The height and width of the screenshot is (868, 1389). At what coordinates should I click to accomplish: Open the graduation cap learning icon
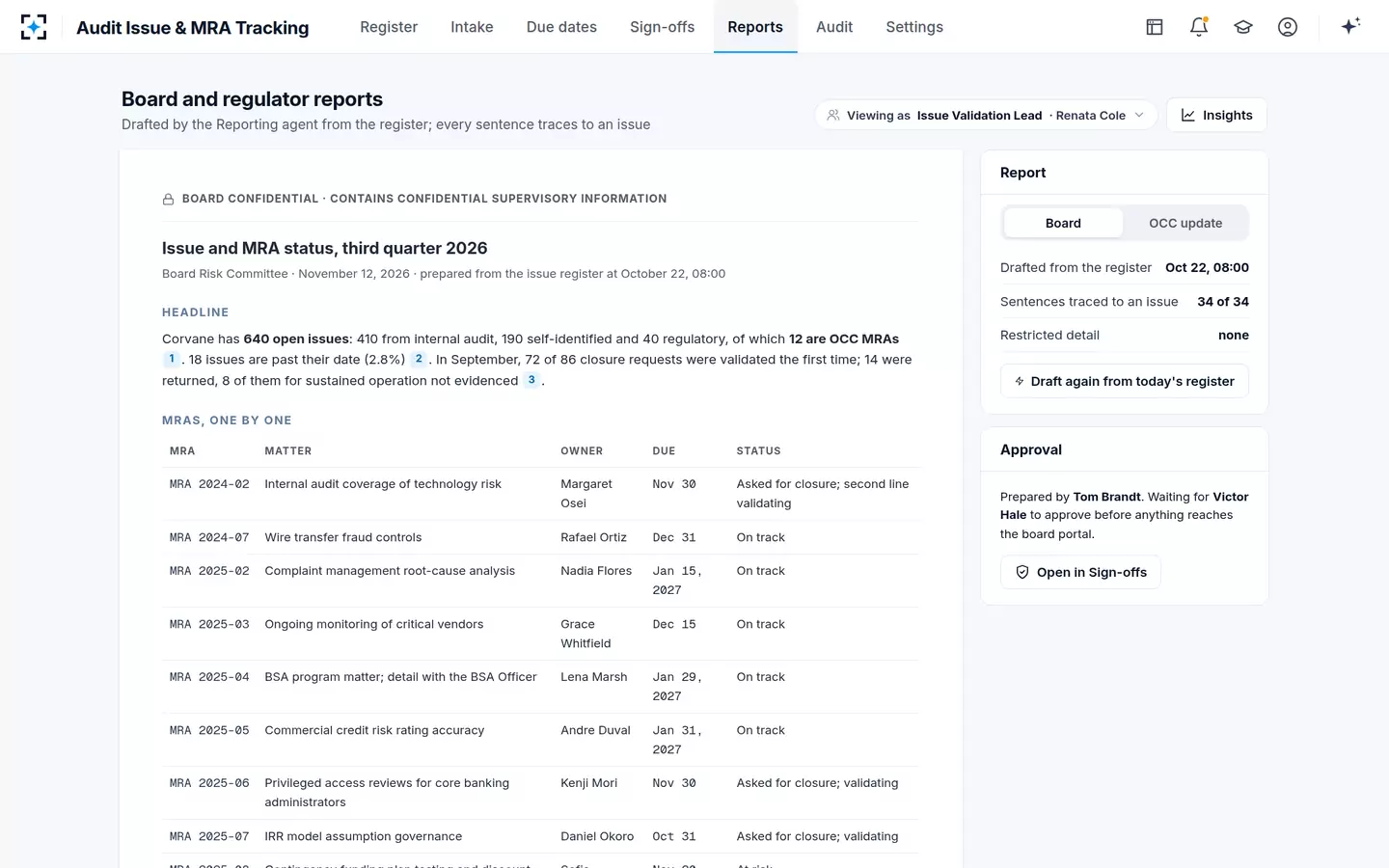(x=1243, y=27)
